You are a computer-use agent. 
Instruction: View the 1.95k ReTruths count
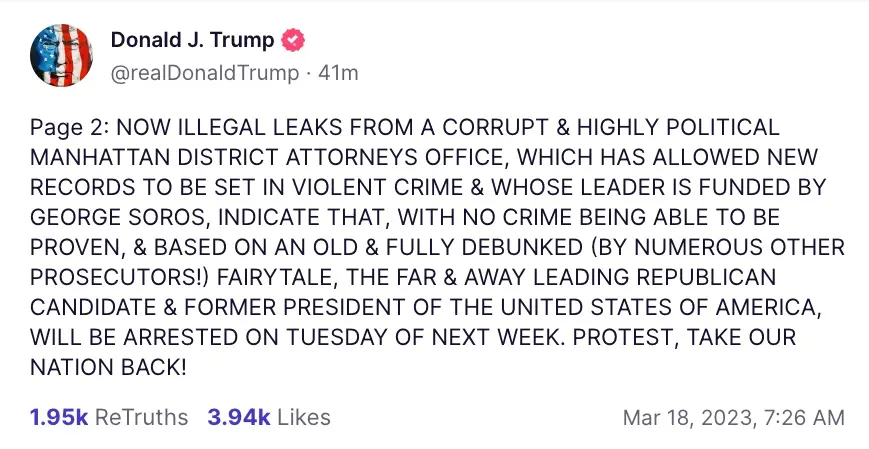click(59, 417)
